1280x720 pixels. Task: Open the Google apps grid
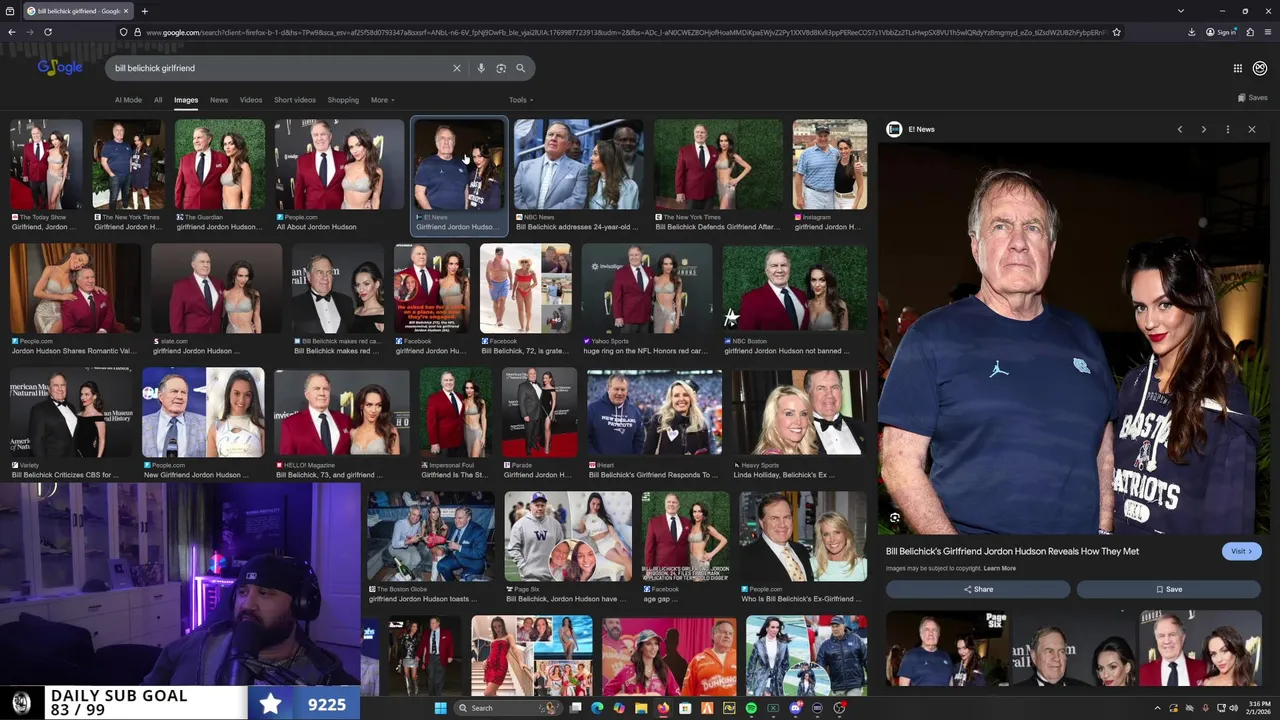[1237, 68]
